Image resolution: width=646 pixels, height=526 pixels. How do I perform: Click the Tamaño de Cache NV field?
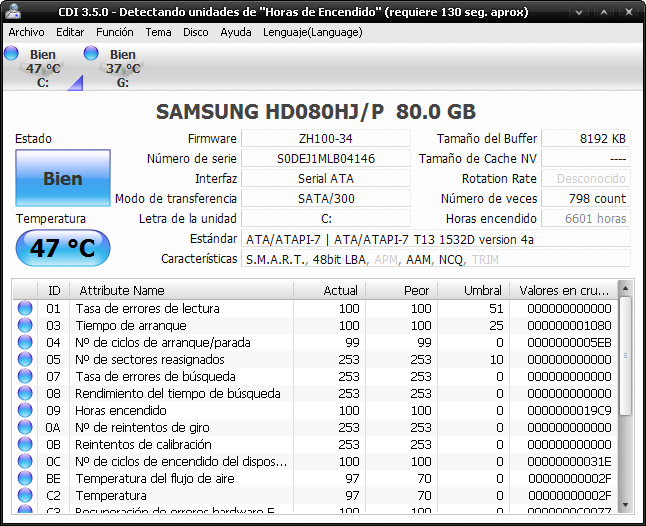coord(585,159)
